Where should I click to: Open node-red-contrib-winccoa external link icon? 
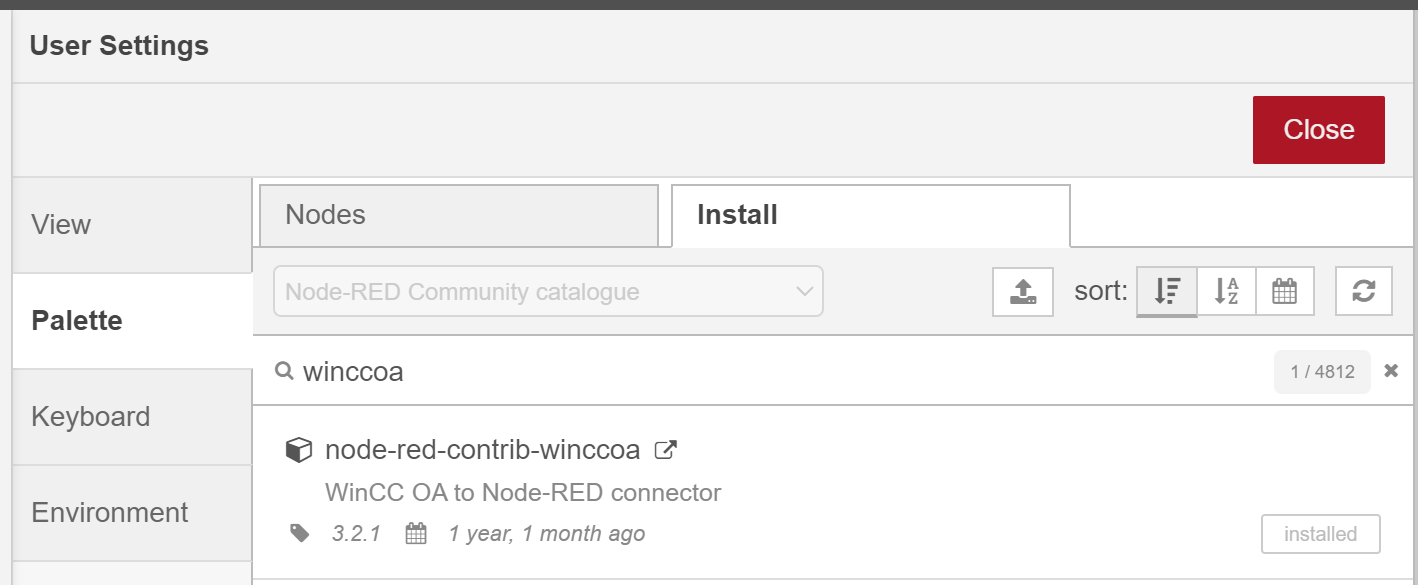point(665,450)
